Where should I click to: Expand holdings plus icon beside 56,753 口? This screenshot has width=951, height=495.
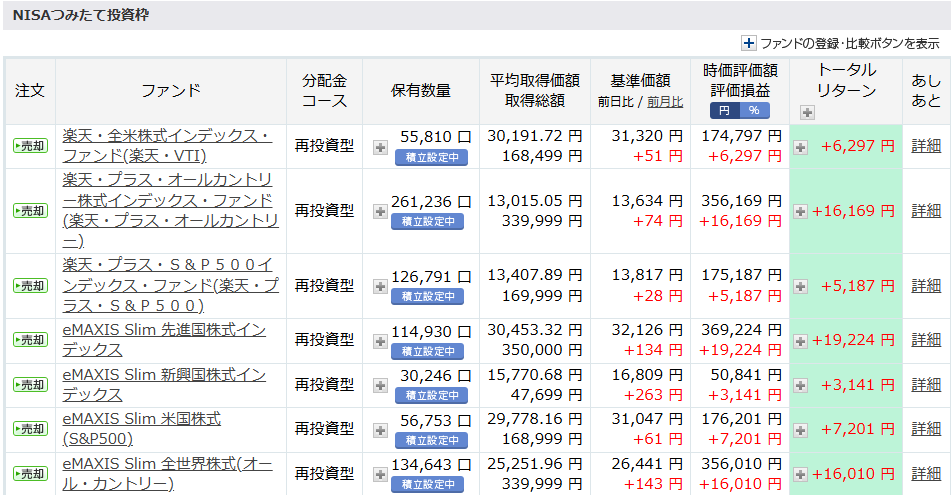380,430
